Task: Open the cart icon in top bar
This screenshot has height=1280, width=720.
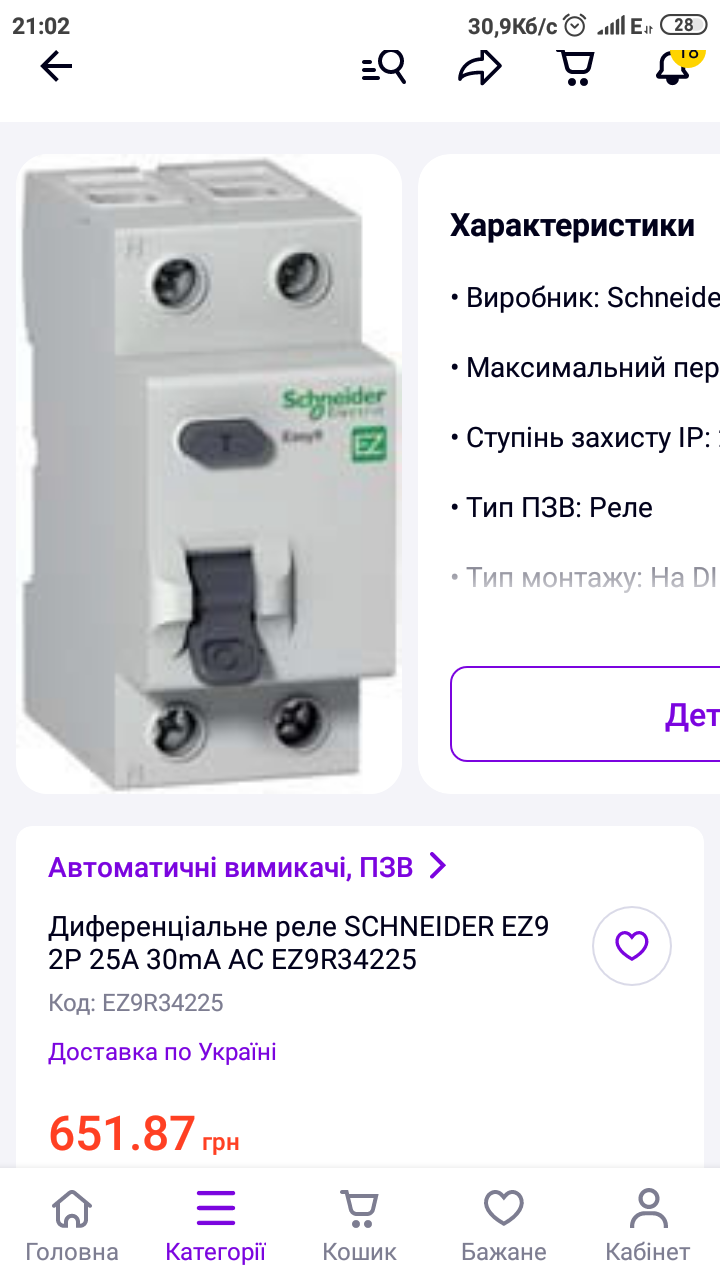Action: (x=575, y=67)
